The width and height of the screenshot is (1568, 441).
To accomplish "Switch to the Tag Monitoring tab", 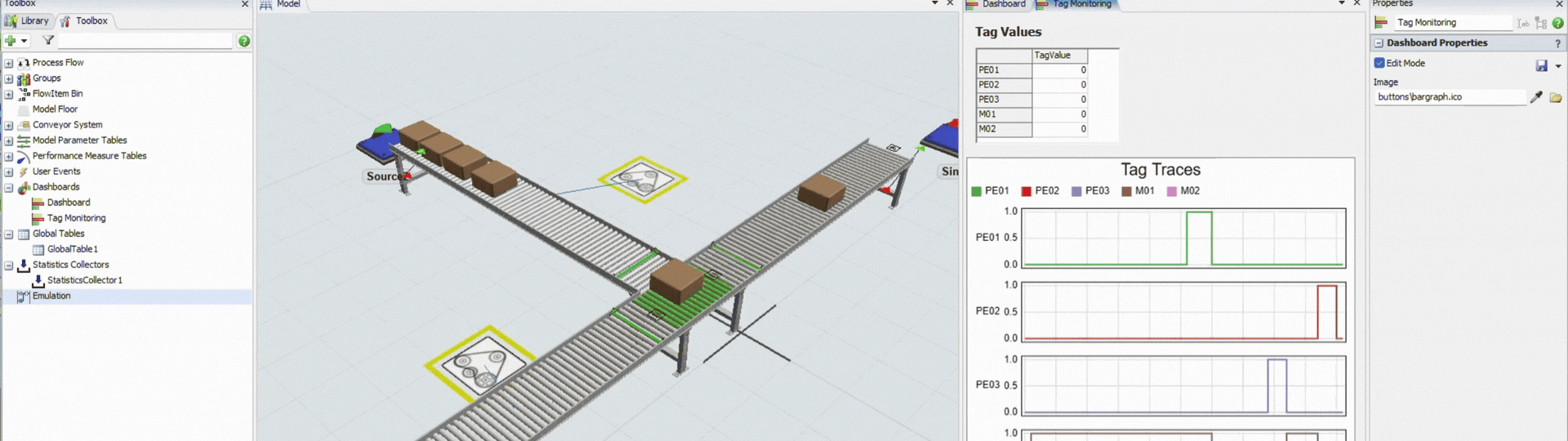I will point(1075,4).
